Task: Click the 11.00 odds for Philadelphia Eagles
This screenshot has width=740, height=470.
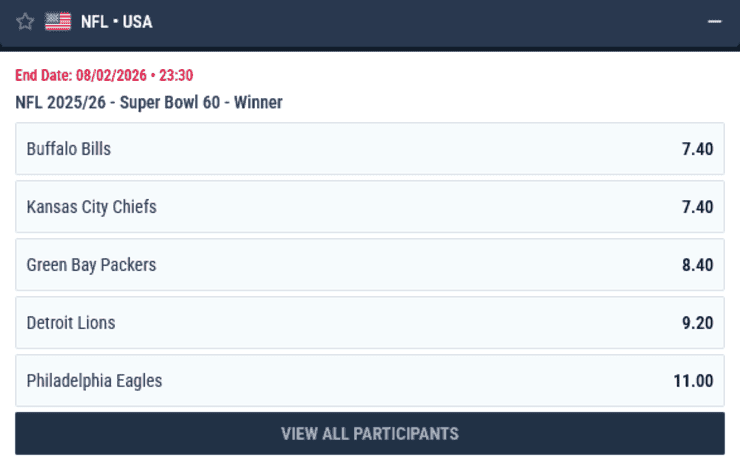Action: (693, 381)
